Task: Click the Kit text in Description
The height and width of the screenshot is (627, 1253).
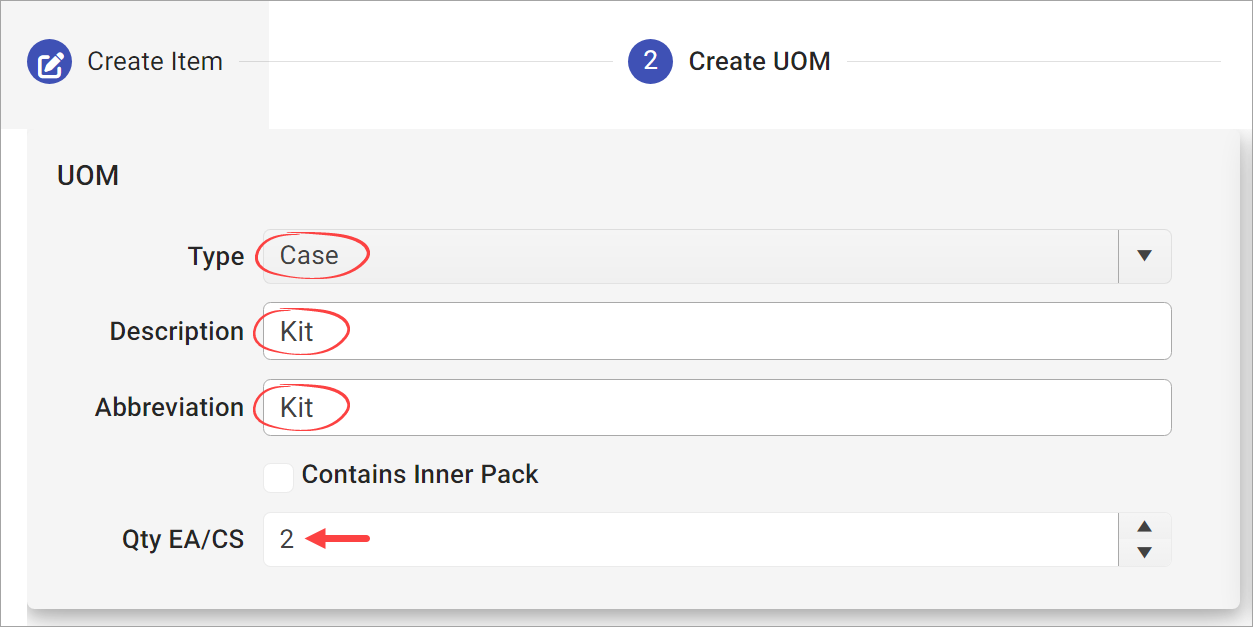Action: coord(297,332)
